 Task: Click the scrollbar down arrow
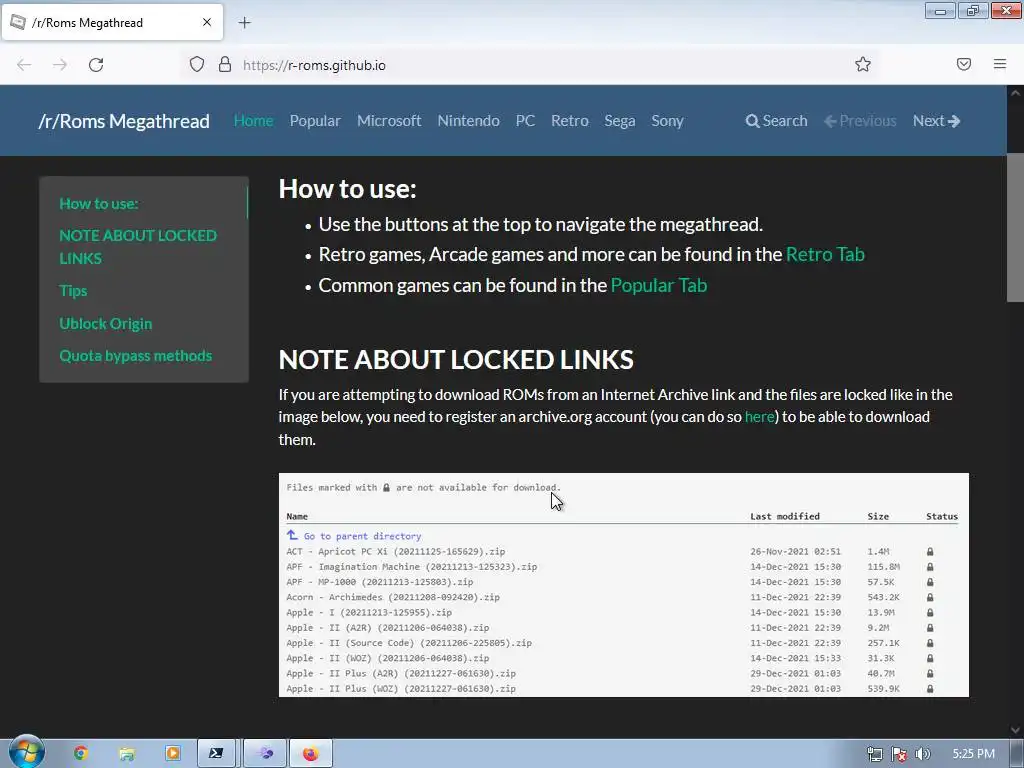(1015, 730)
